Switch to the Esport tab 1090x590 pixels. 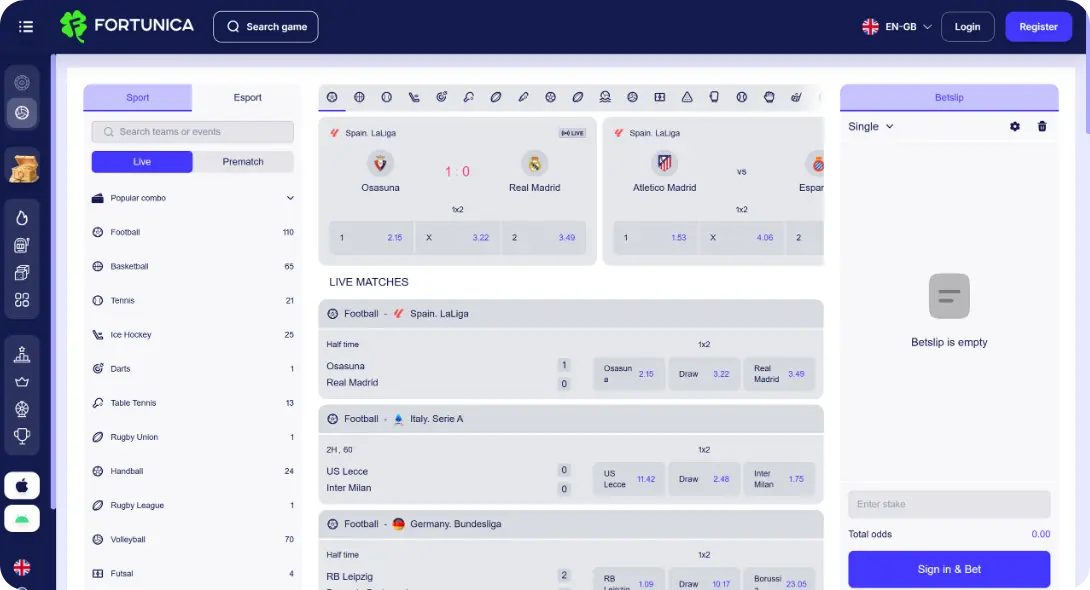tap(247, 97)
